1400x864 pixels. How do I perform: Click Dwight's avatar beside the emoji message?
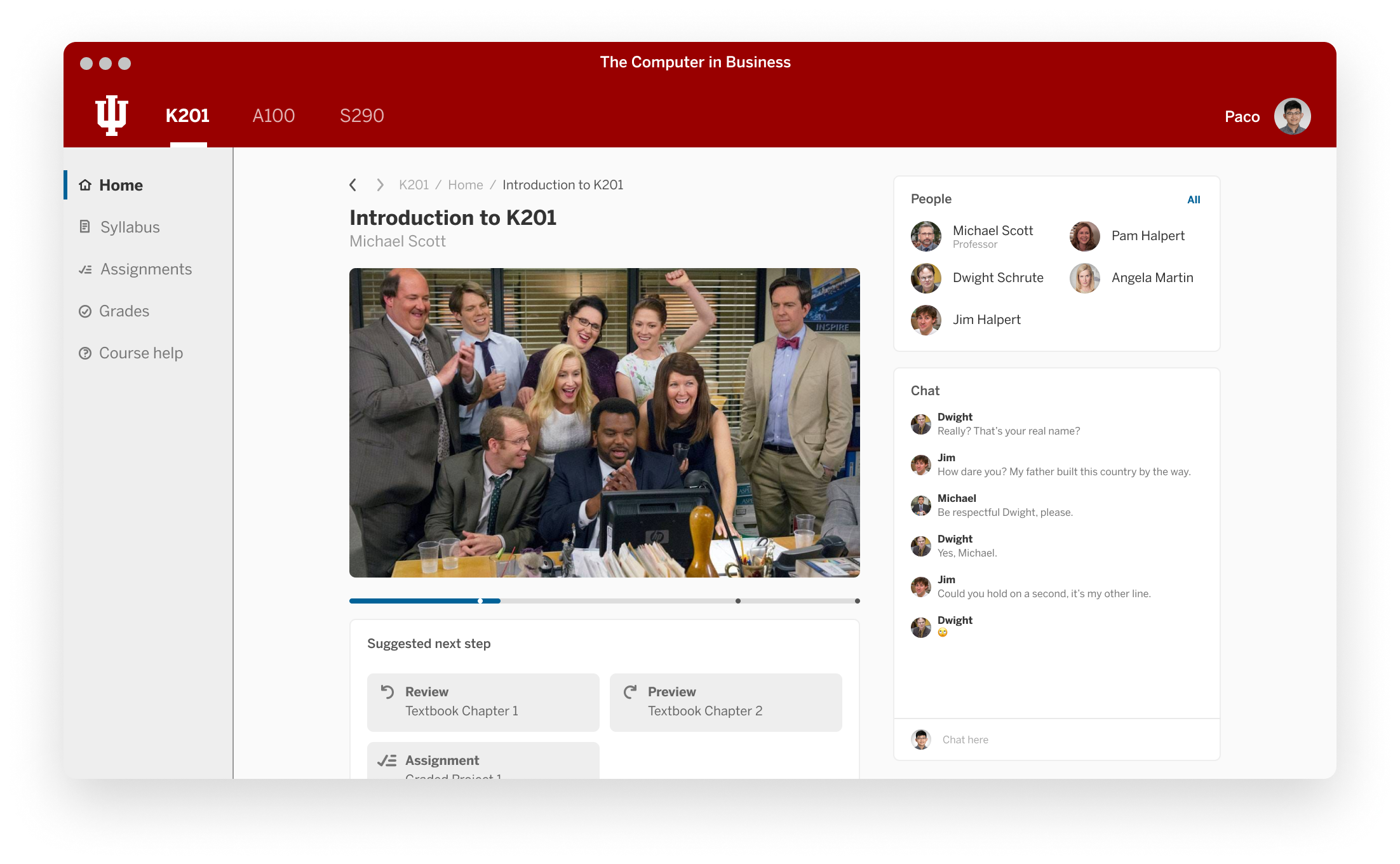point(921,628)
